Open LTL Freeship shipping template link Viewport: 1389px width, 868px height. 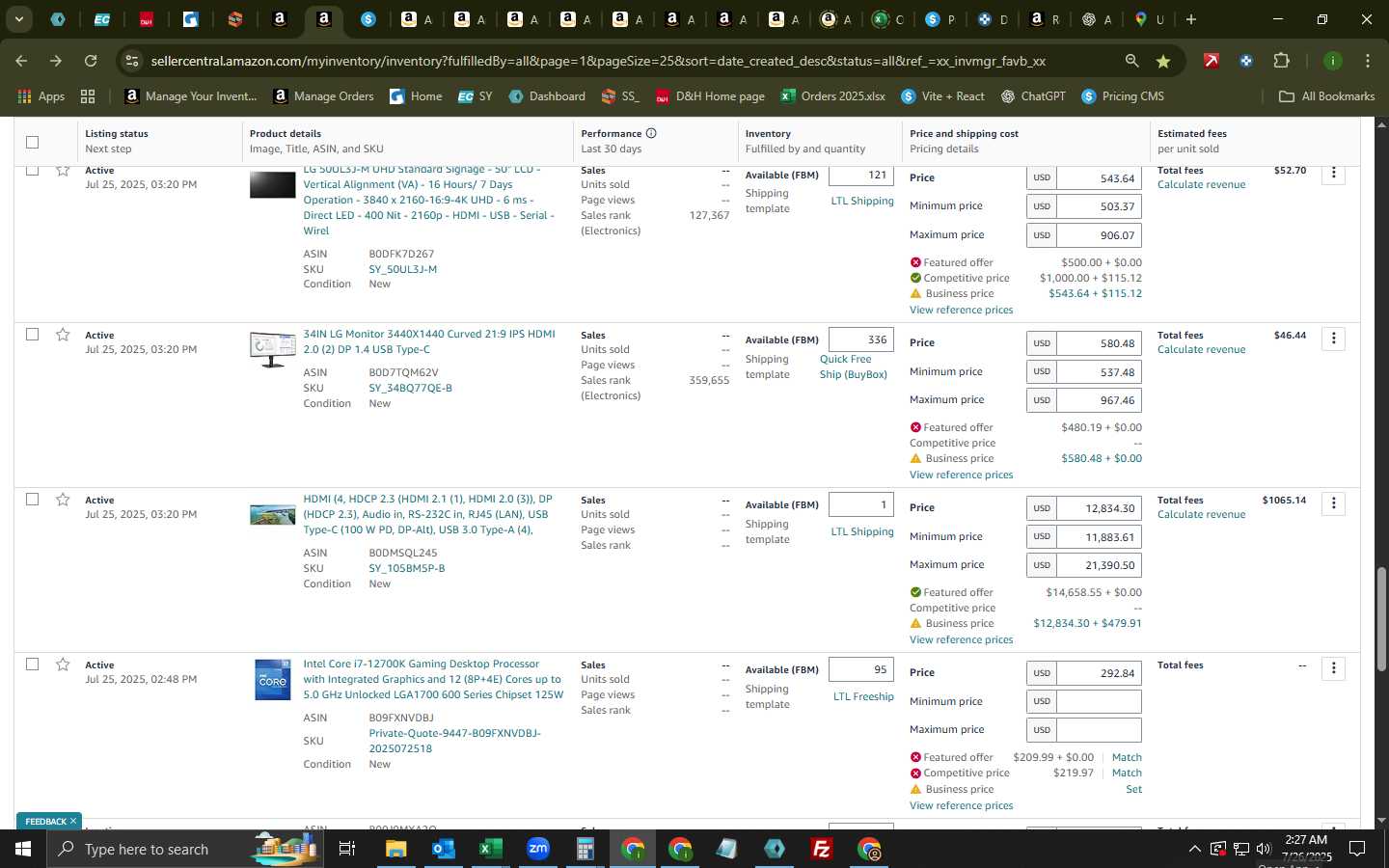pos(863,696)
